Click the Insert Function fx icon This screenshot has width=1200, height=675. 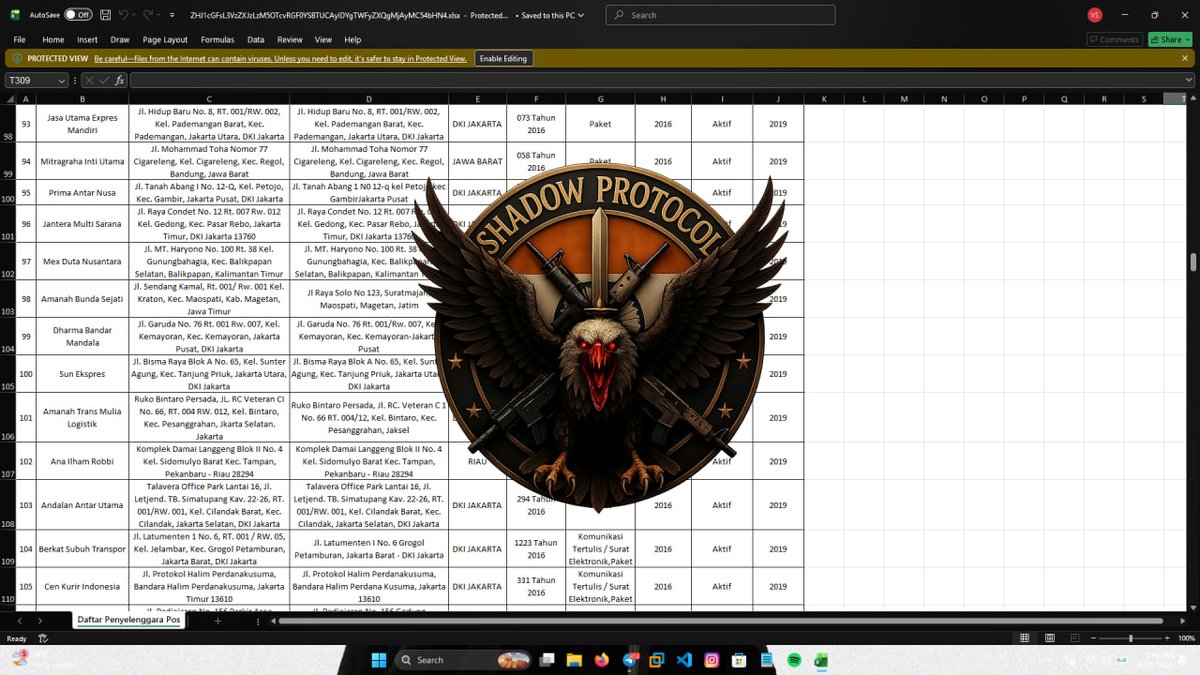[x=119, y=80]
